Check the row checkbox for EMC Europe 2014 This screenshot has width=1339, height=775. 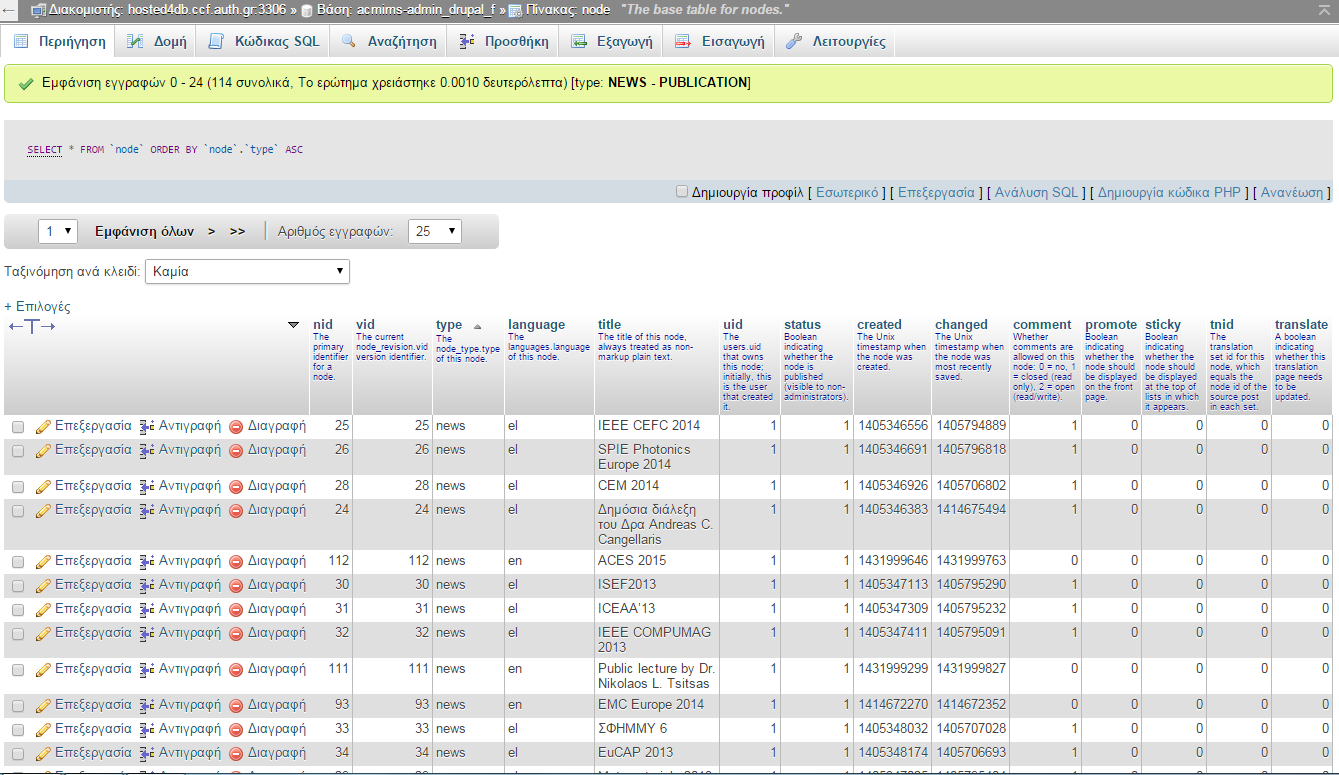(x=18, y=706)
